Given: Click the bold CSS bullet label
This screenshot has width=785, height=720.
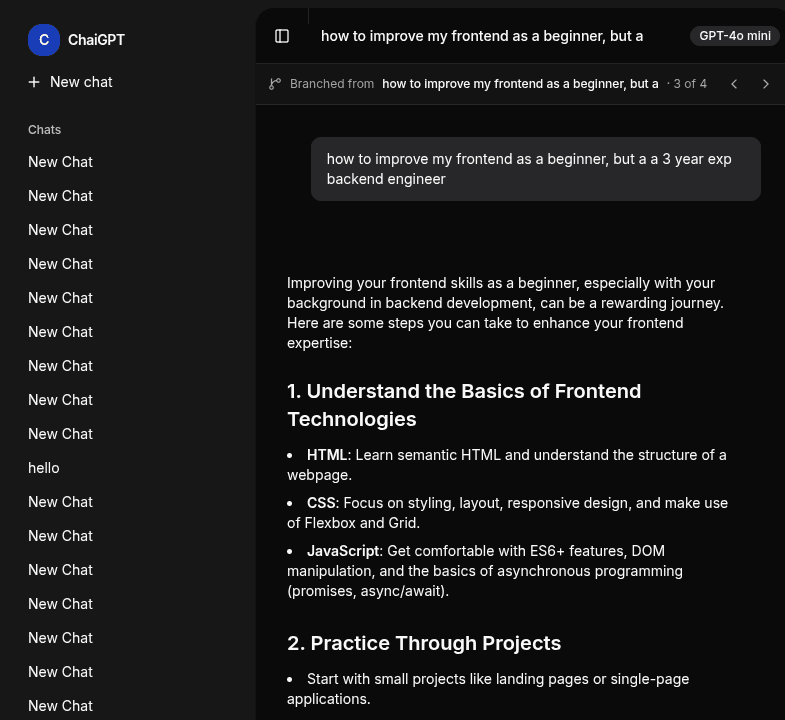Looking at the screenshot, I should pos(321,503).
